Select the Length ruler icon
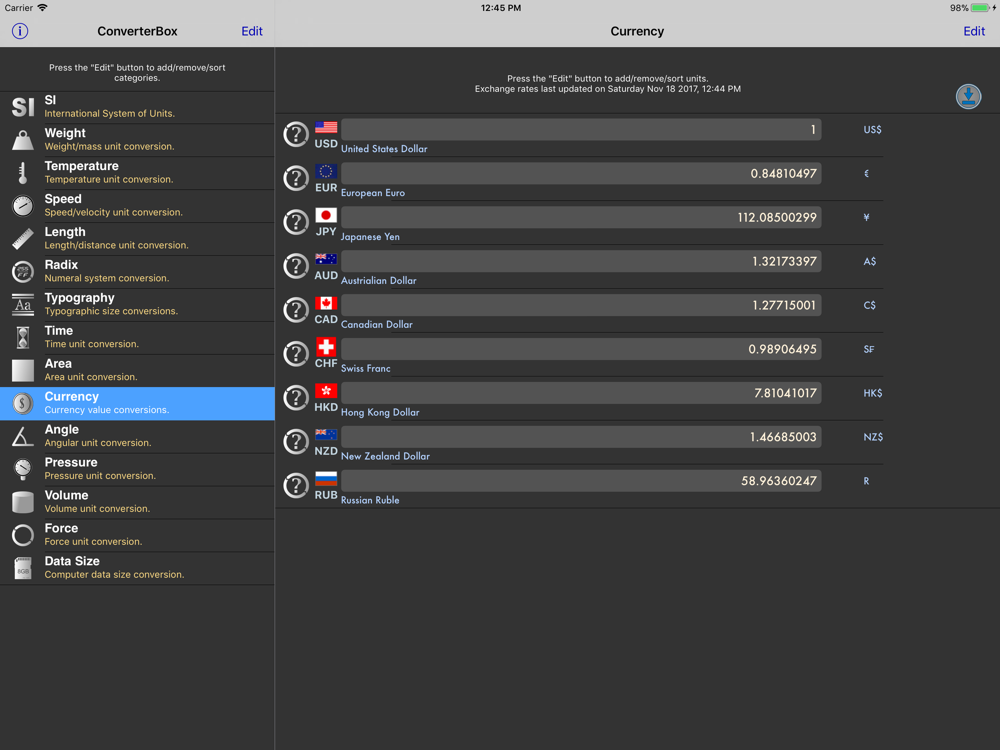 [x=23, y=239]
